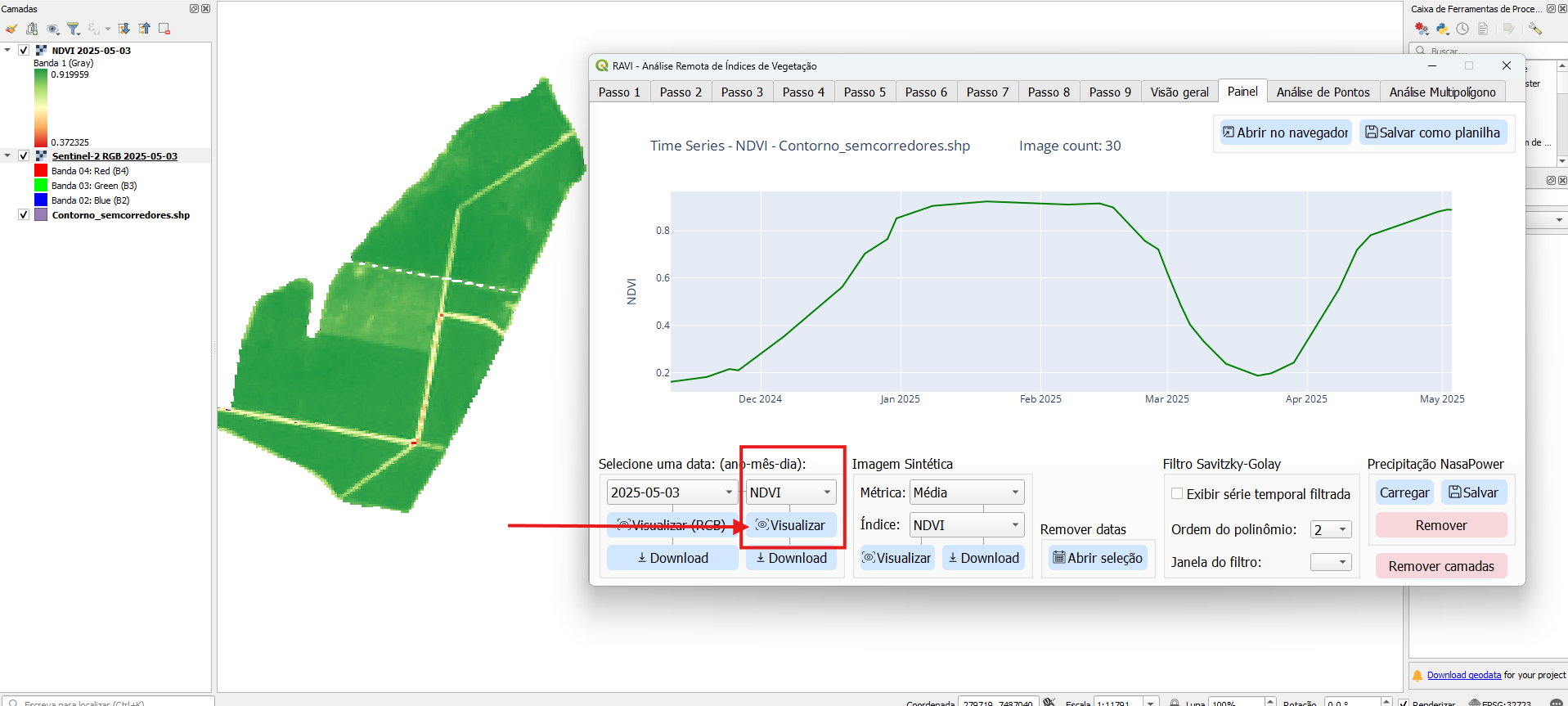
Task: Switch to Passo 9 tab
Action: point(1110,92)
